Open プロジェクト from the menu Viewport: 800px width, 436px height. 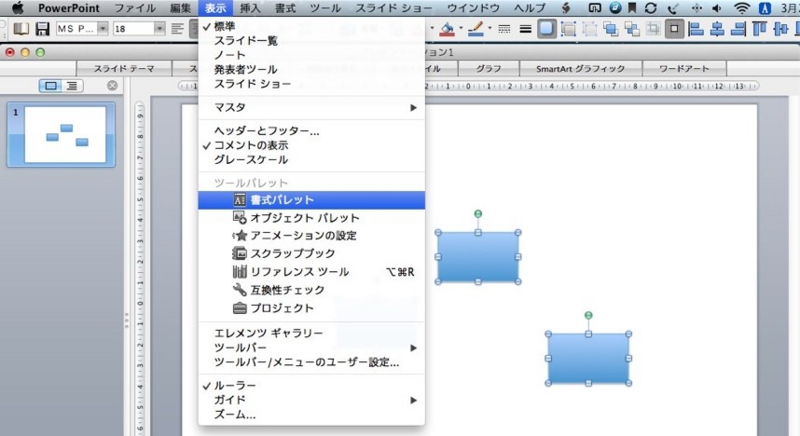311,308
